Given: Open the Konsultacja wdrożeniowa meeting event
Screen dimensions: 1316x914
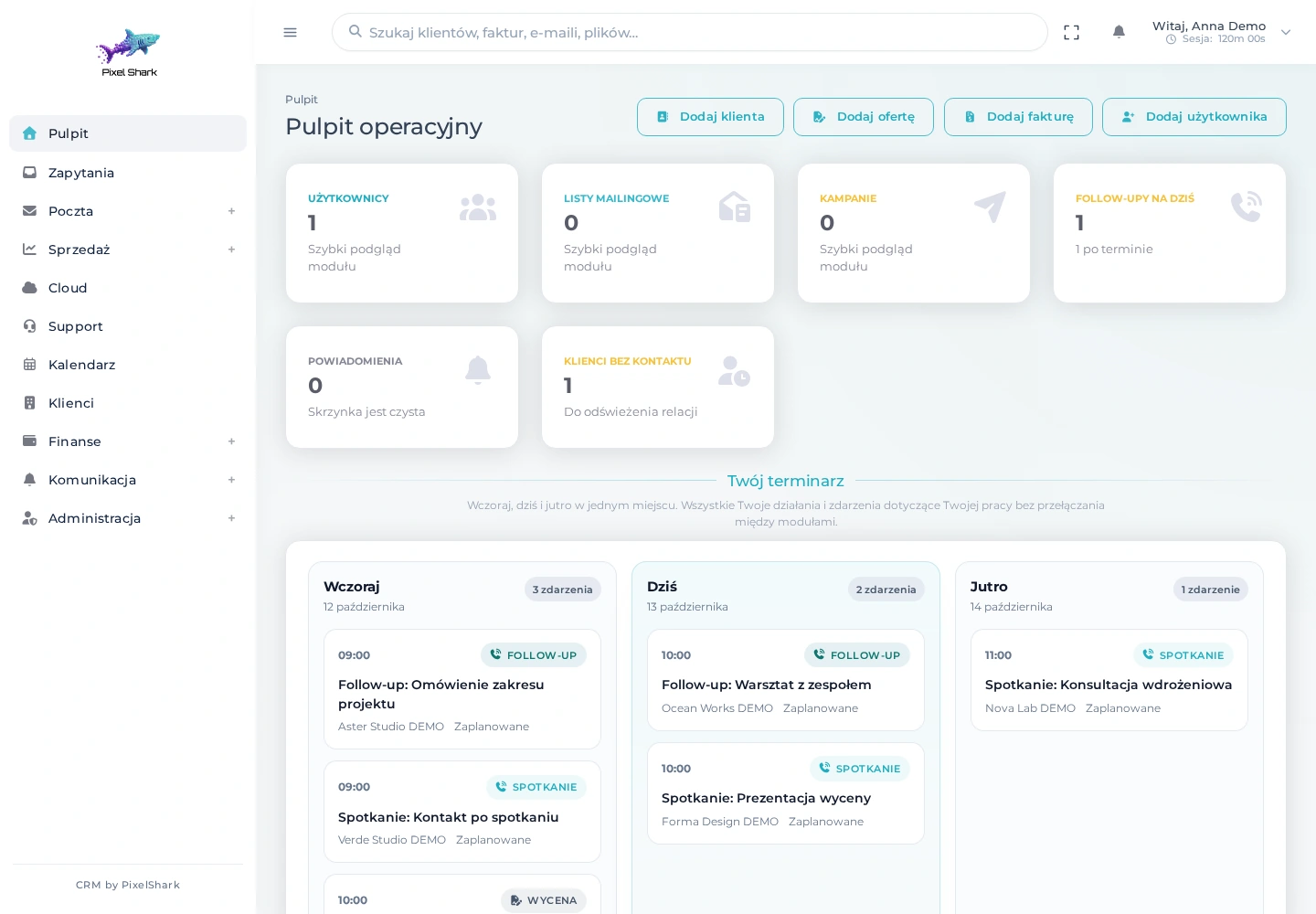Looking at the screenshot, I should pyautogui.click(x=1109, y=680).
